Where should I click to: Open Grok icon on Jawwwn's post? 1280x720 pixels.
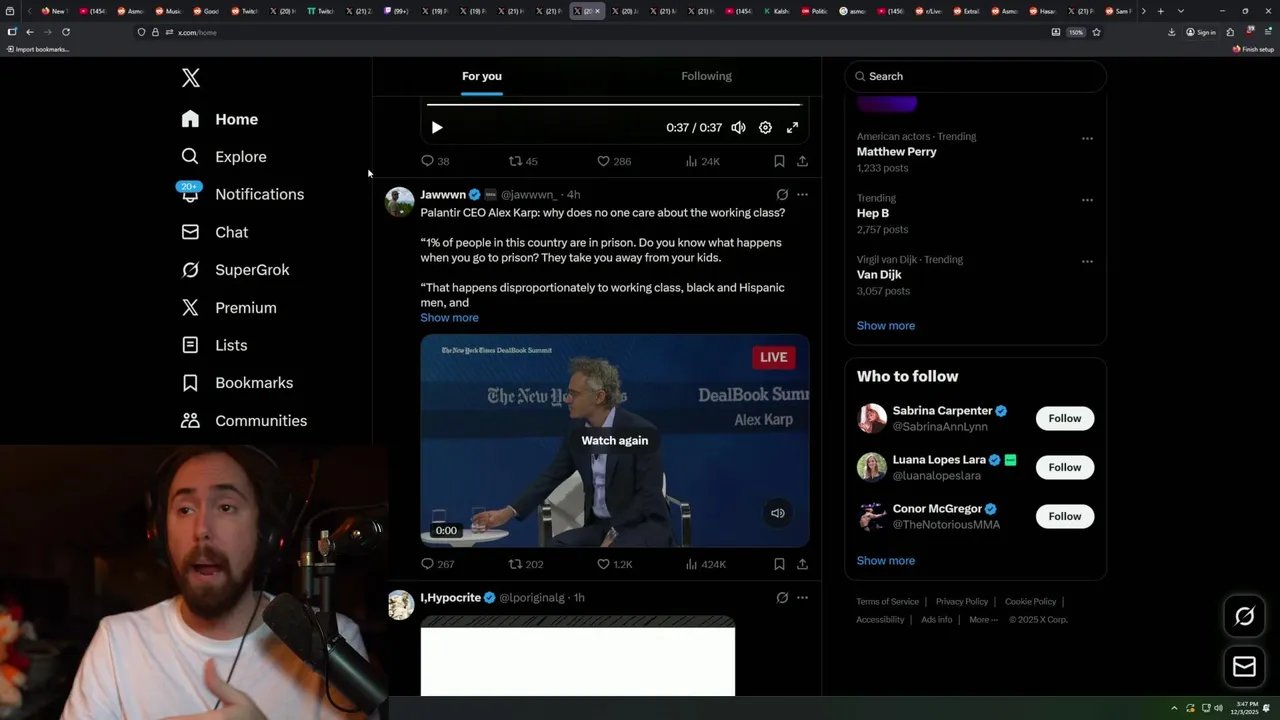[x=782, y=195]
